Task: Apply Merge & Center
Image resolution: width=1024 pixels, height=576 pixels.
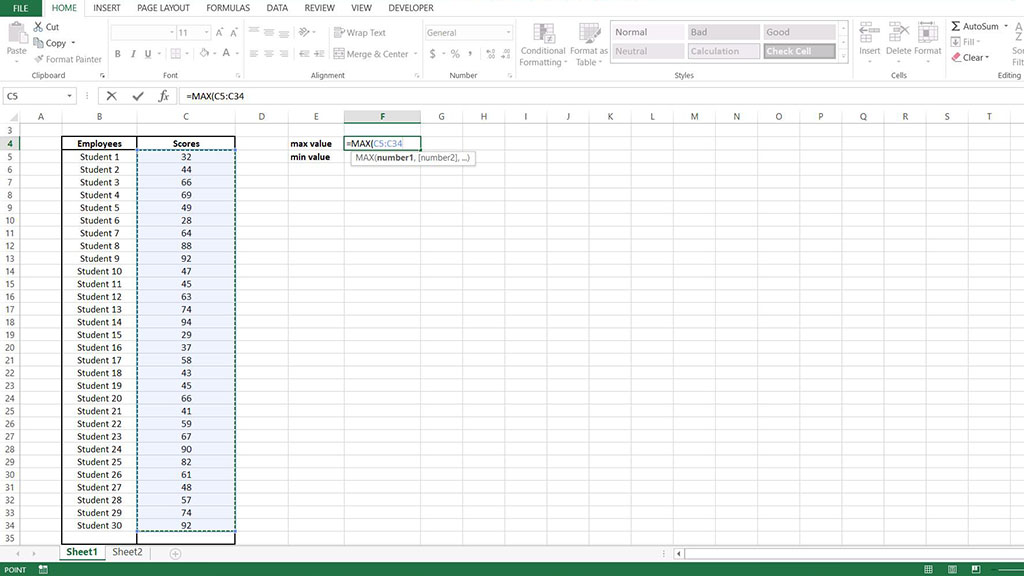Action: (x=368, y=54)
